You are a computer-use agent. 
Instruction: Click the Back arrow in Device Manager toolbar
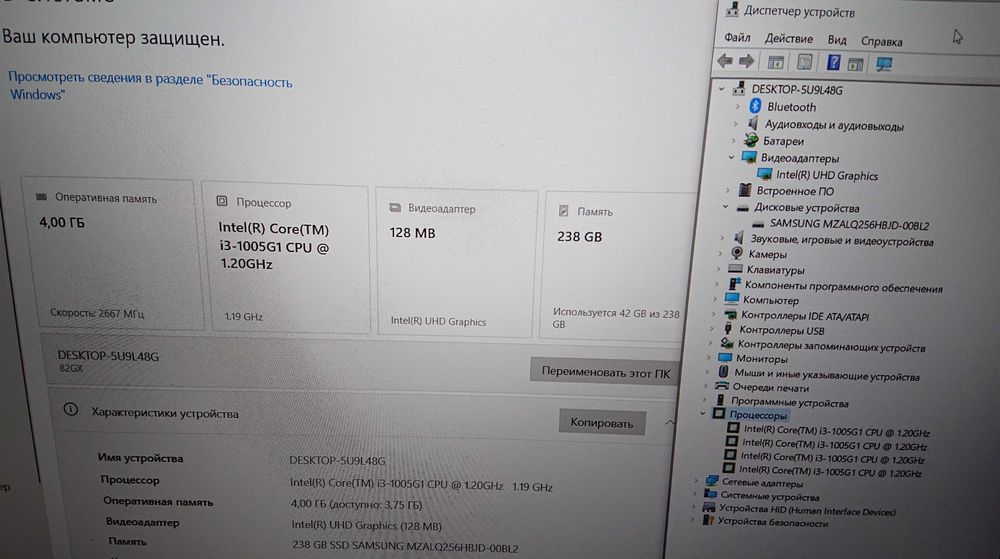tap(724, 61)
